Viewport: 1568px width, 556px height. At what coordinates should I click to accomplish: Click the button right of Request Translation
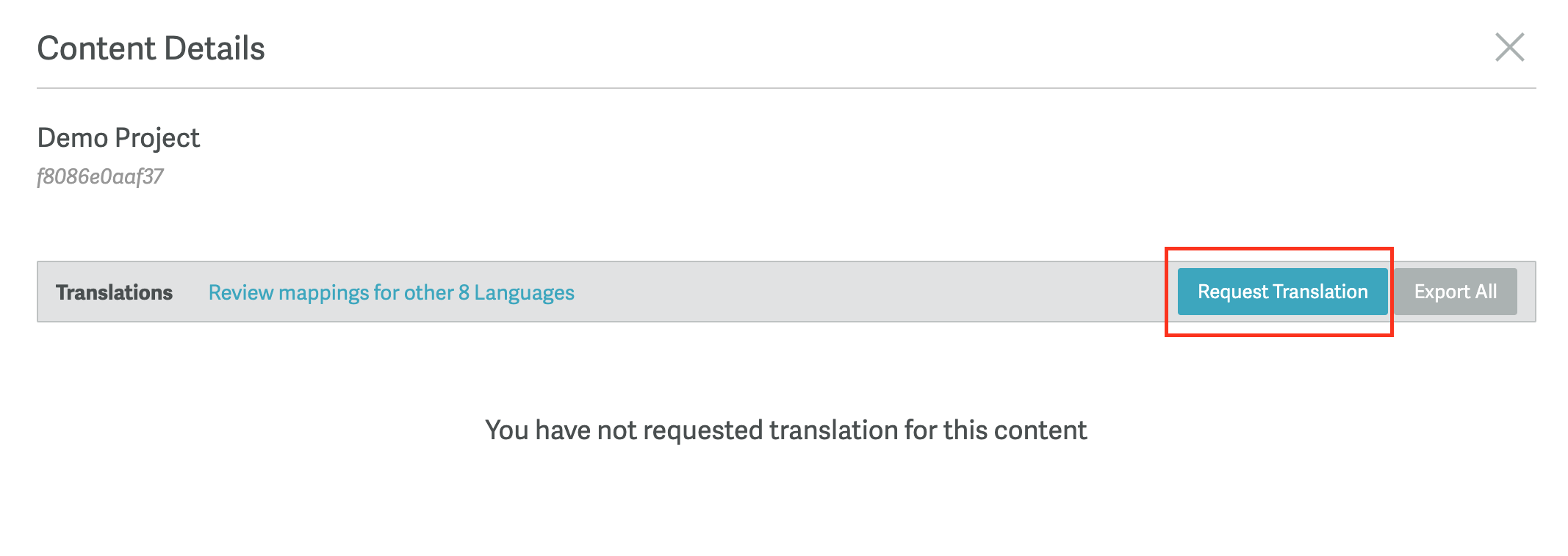point(1455,292)
